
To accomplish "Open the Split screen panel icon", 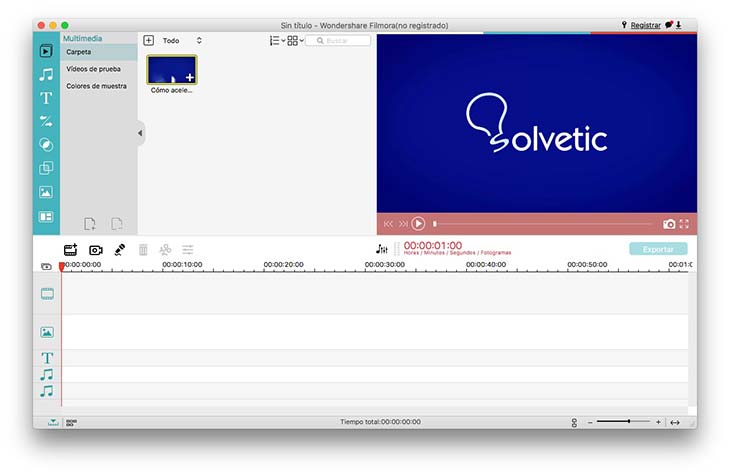I will pyautogui.click(x=46, y=217).
